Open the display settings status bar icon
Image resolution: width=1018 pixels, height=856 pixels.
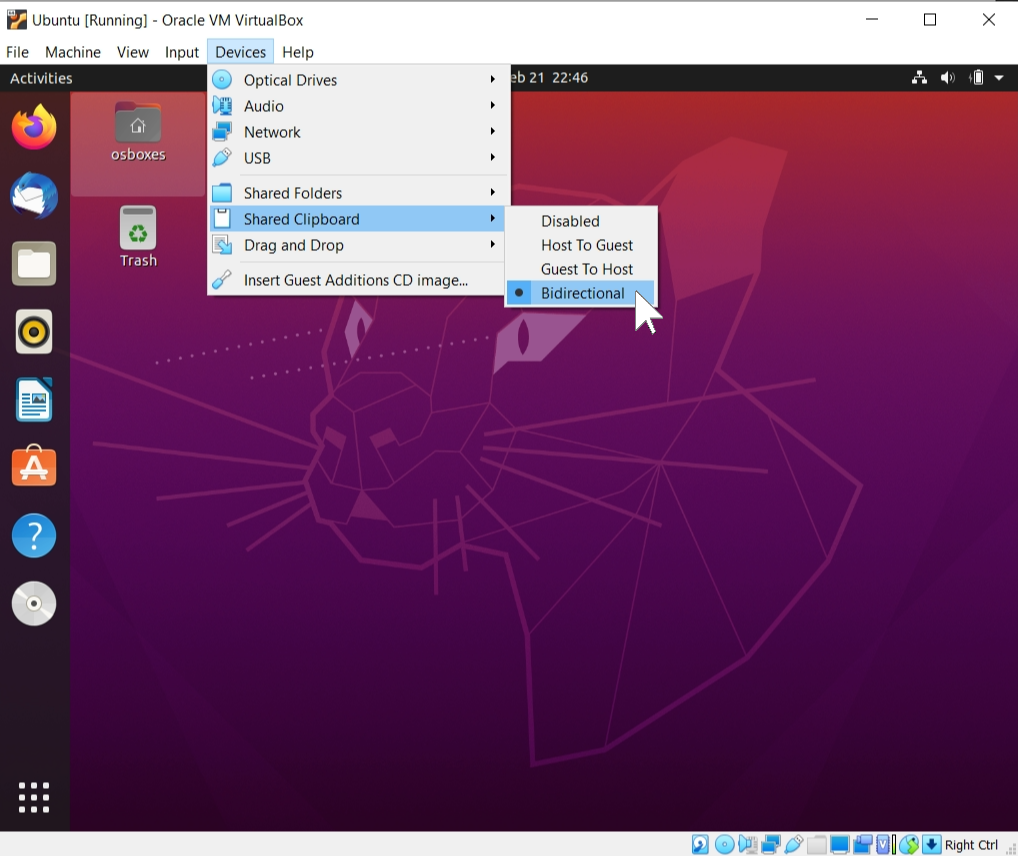(839, 844)
